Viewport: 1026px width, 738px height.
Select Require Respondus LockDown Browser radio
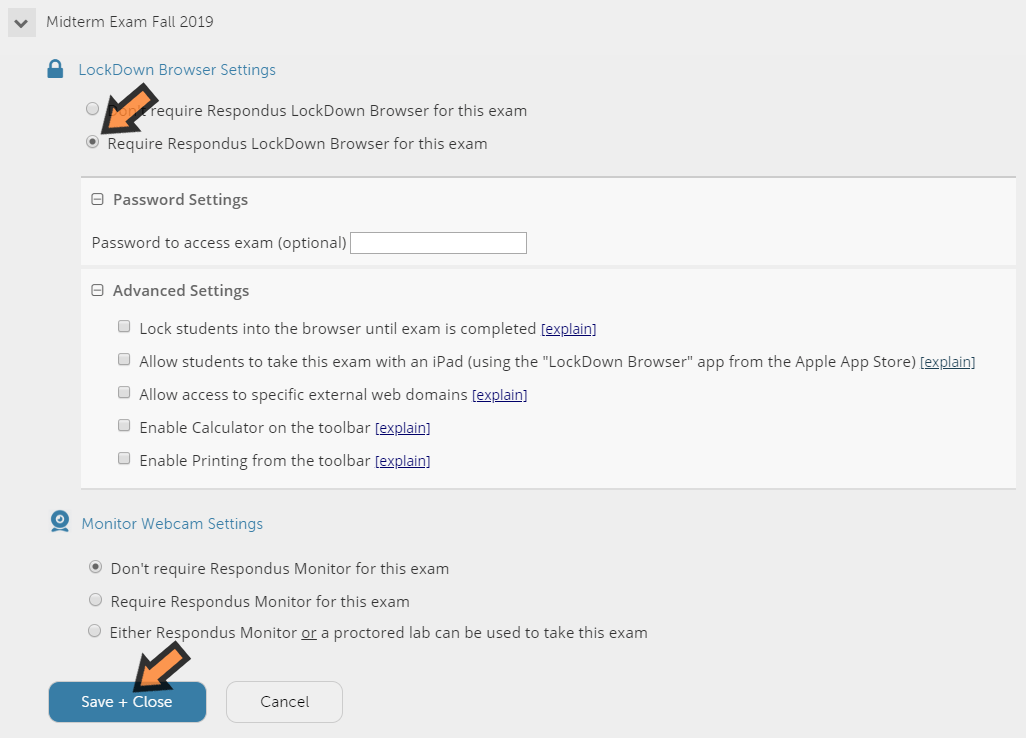pos(92,142)
